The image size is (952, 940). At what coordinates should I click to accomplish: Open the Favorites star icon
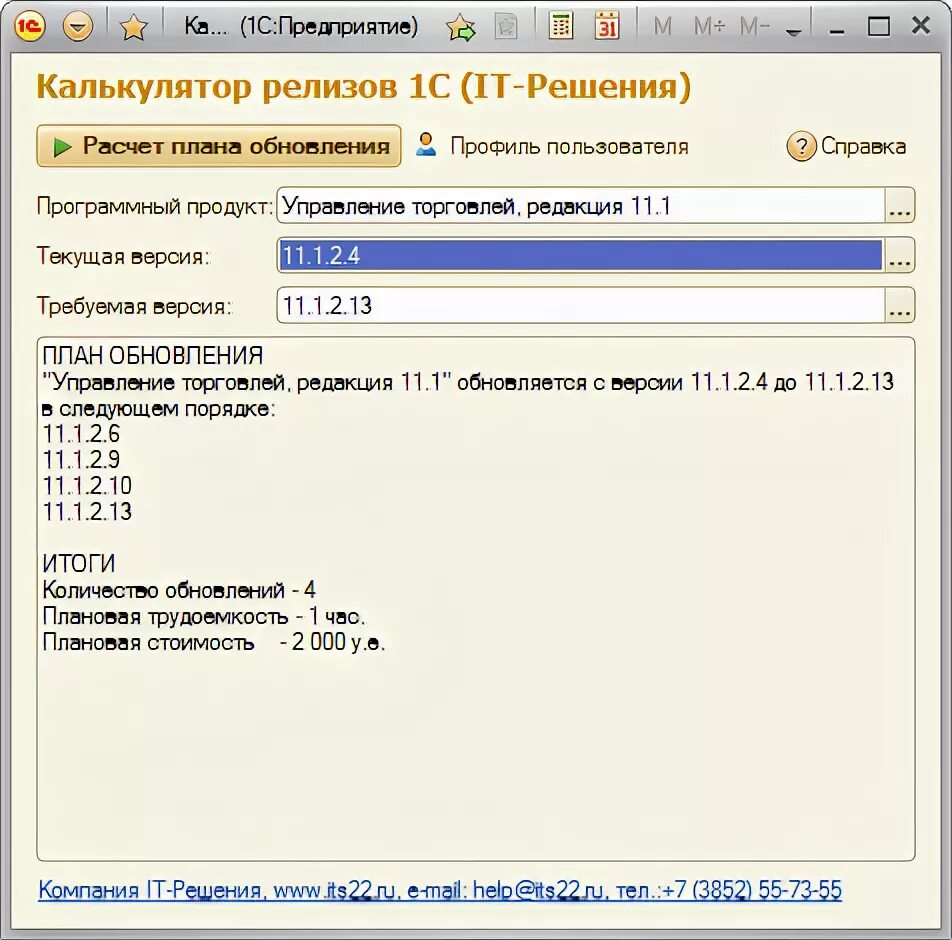[x=133, y=27]
